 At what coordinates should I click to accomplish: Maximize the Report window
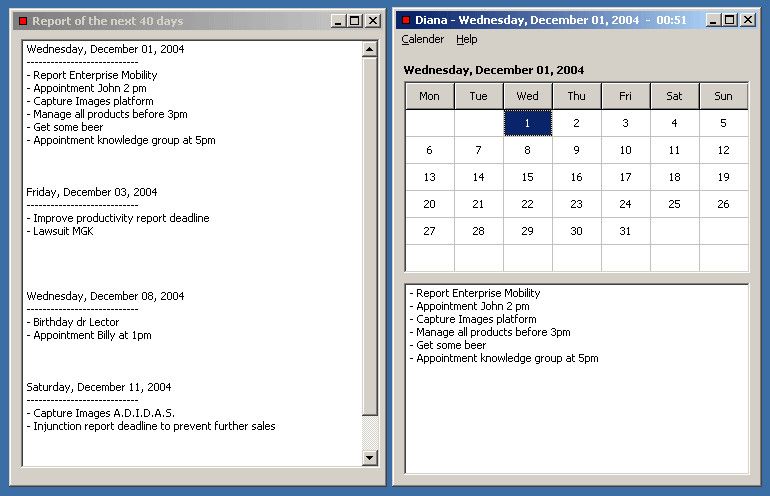click(x=355, y=21)
